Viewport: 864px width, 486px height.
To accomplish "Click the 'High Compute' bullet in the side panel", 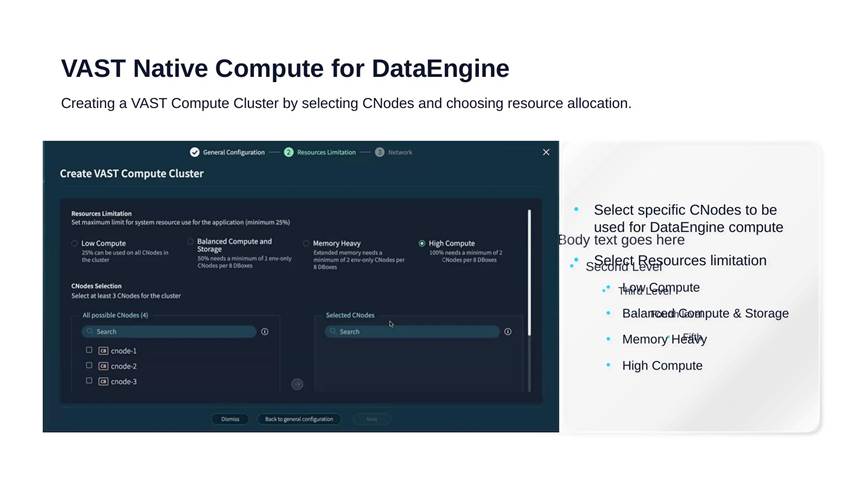I will pyautogui.click(x=662, y=366).
